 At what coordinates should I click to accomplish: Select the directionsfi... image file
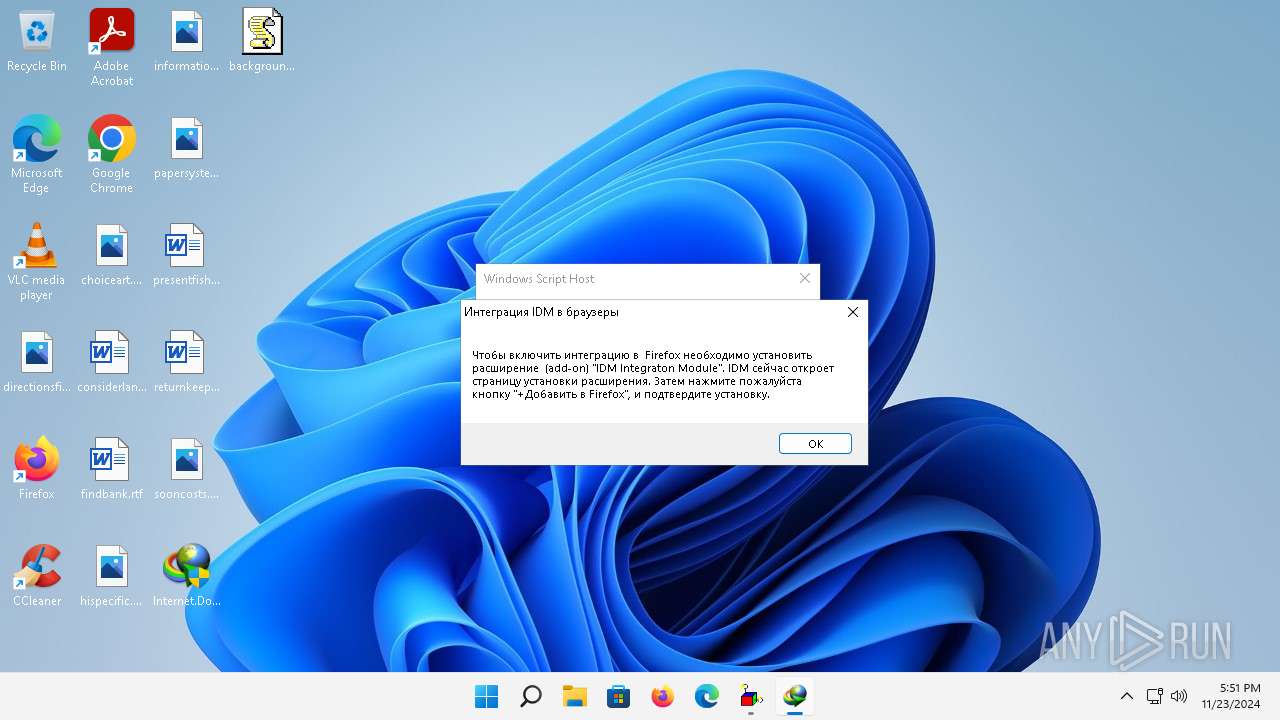[x=37, y=362]
